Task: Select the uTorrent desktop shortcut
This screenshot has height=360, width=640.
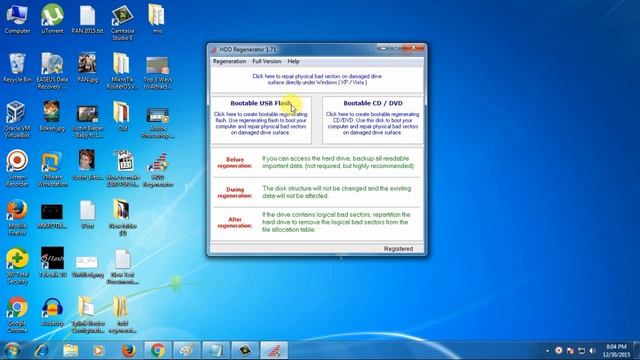Action: [52, 19]
